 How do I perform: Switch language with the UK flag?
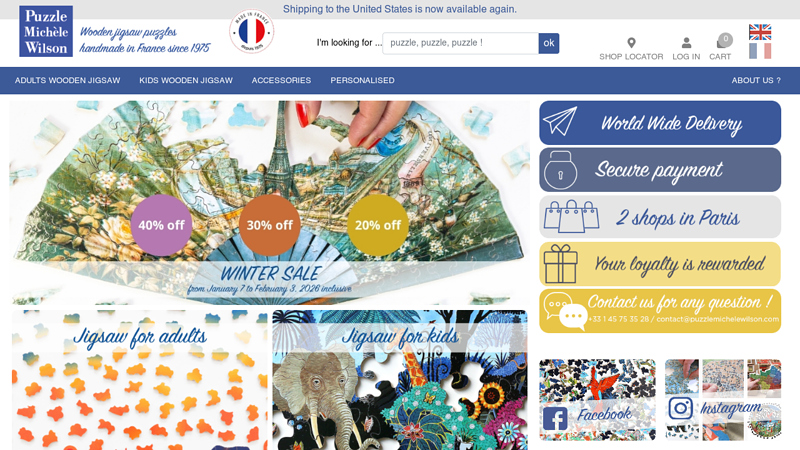pyautogui.click(x=760, y=32)
